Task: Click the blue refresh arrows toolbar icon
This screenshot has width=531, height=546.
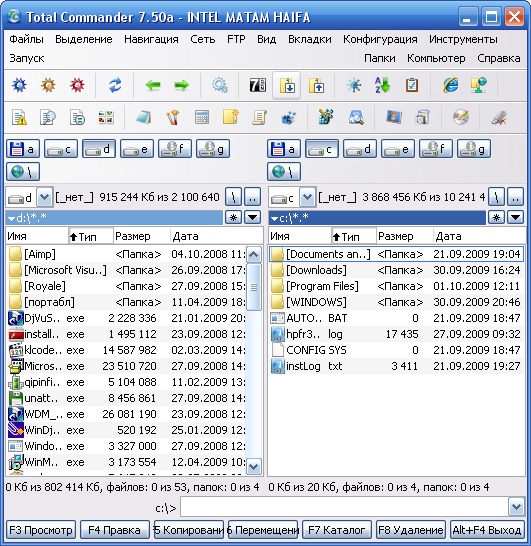Action: (x=115, y=85)
